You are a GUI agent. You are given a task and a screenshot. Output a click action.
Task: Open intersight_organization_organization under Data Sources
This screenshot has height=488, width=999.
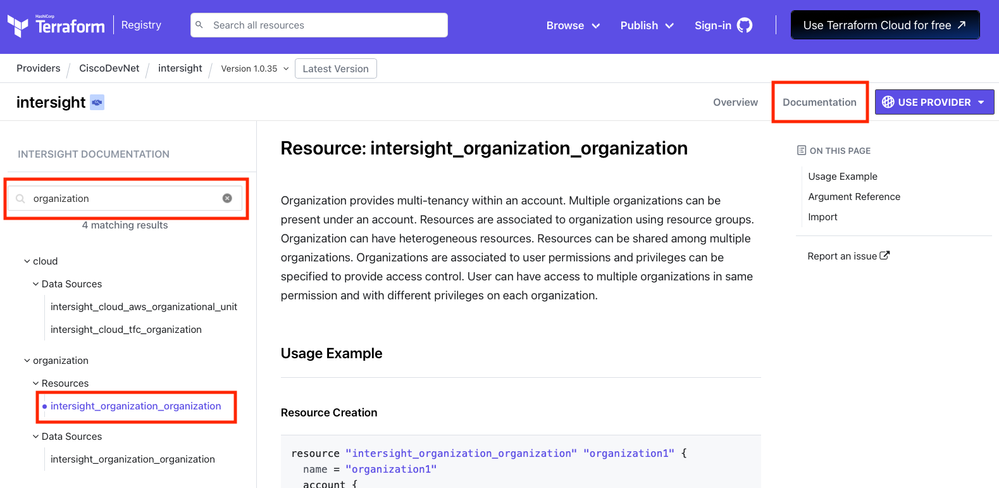pos(133,459)
